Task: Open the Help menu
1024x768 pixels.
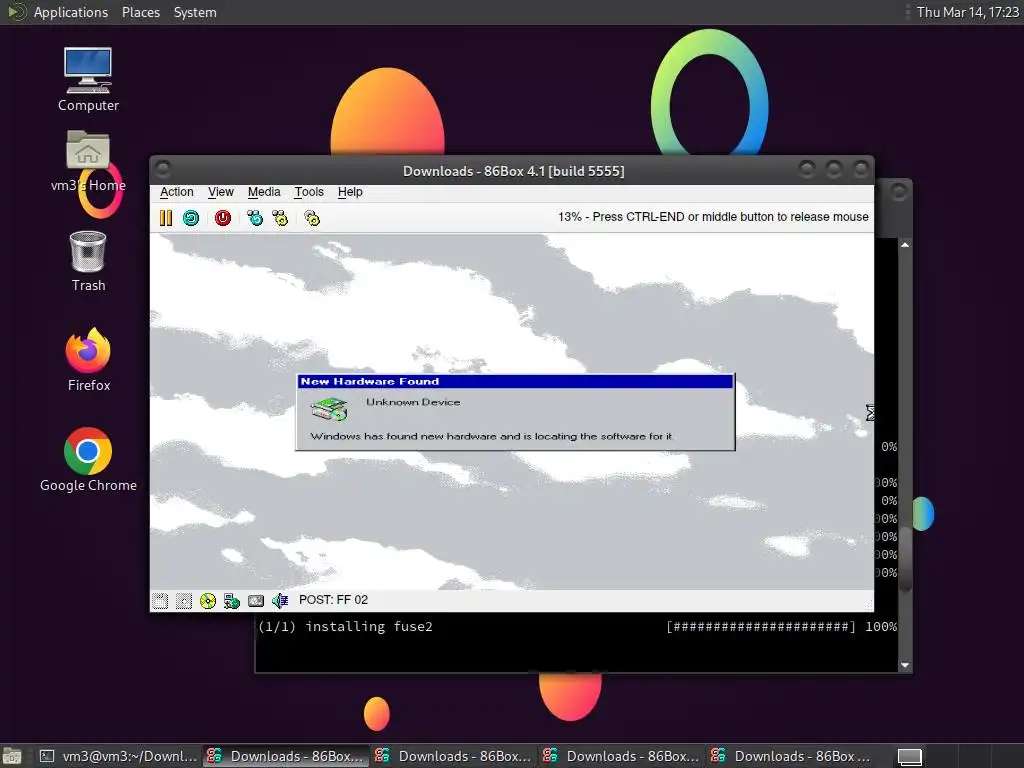Action: pos(350,192)
